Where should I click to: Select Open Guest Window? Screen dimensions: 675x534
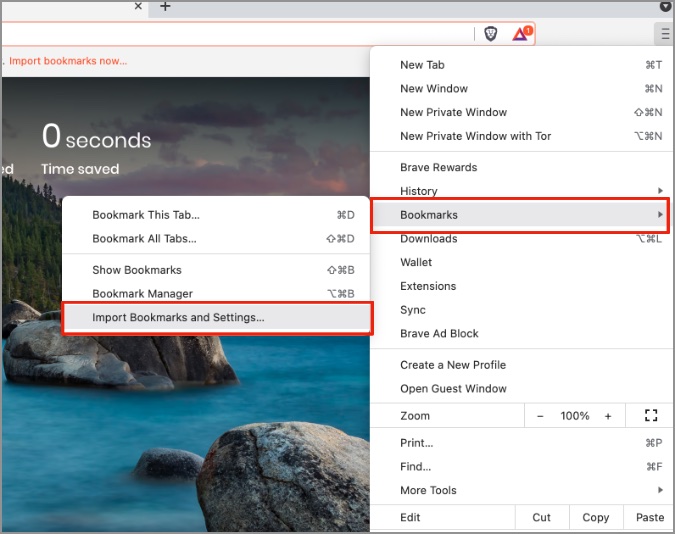(x=522, y=388)
